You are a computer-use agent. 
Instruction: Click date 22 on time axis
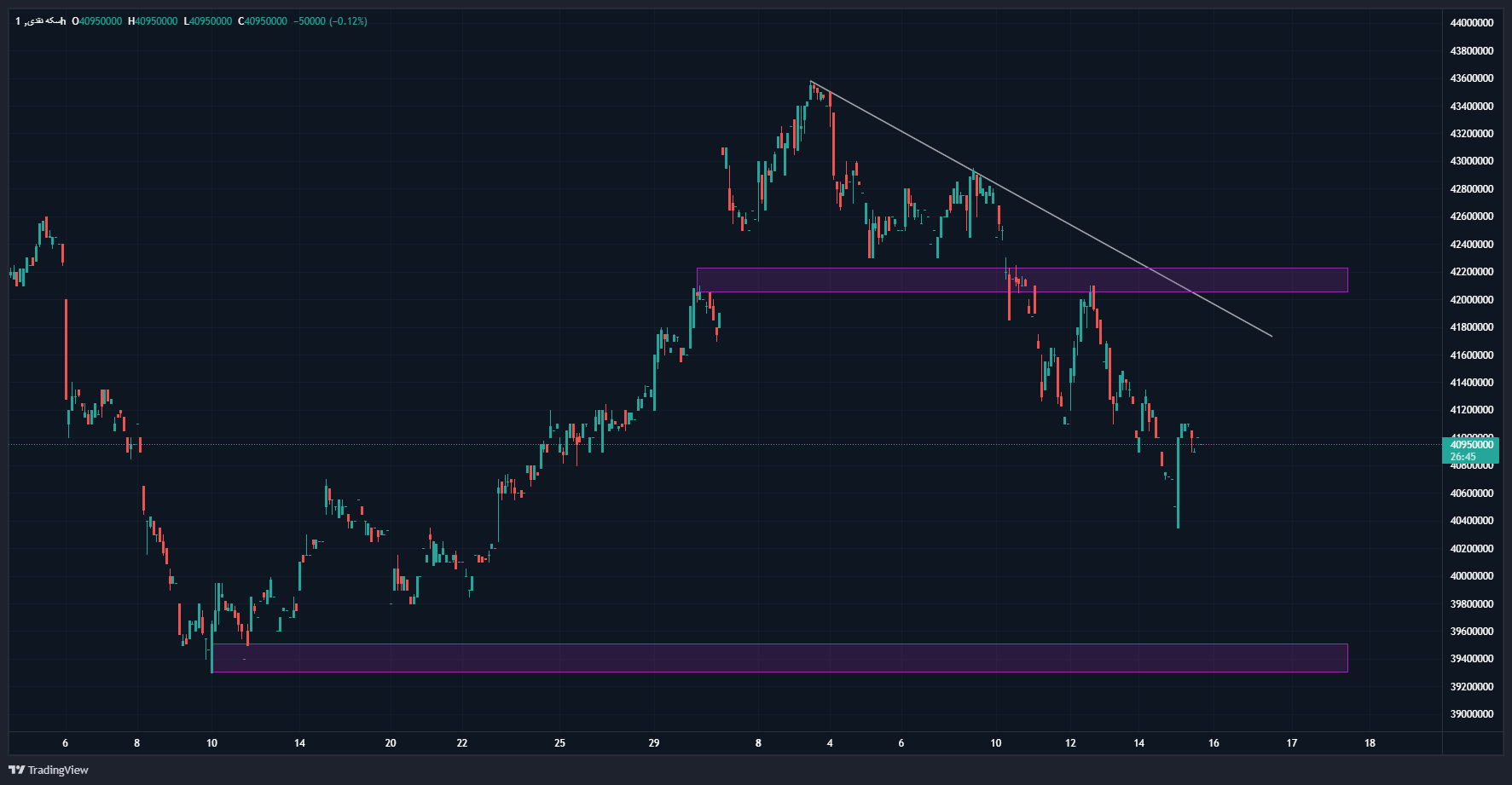tap(462, 743)
